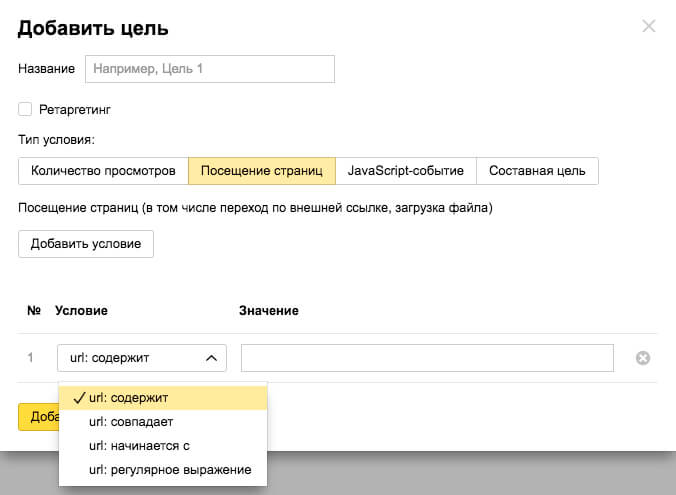Close the Добавить цель dialog
This screenshot has height=495, width=676.
(x=648, y=26)
